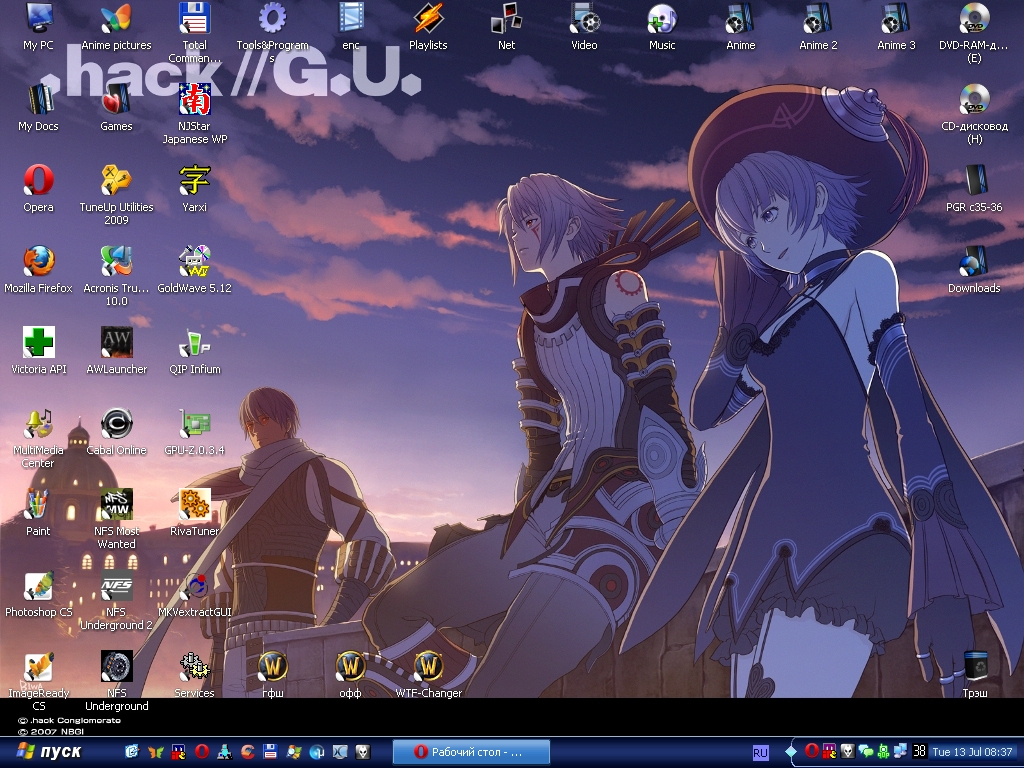This screenshot has height=768, width=1024.
Task: Open the GPU-Z 0.3.4 shortcut
Action: coord(194,424)
